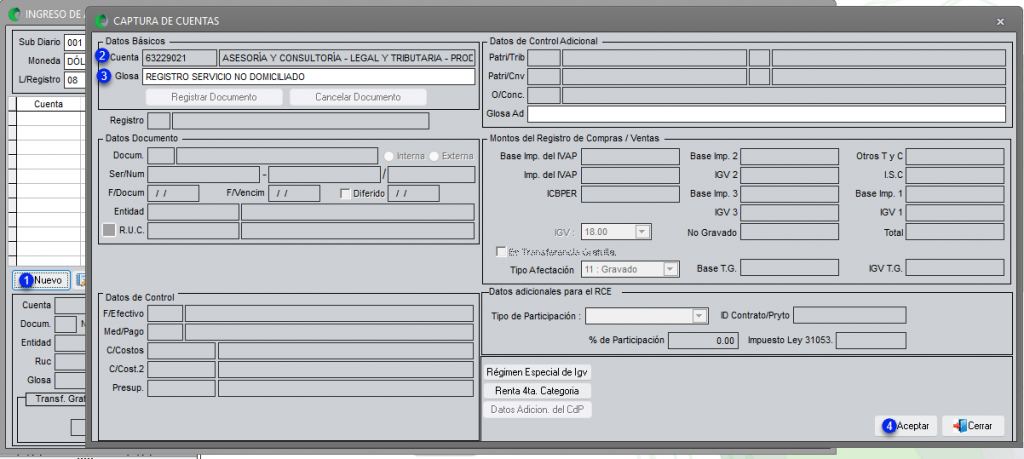The image size is (1024, 459).
Task: Click L/Registro field showing 08 in Ingreso window
Action: point(74,80)
